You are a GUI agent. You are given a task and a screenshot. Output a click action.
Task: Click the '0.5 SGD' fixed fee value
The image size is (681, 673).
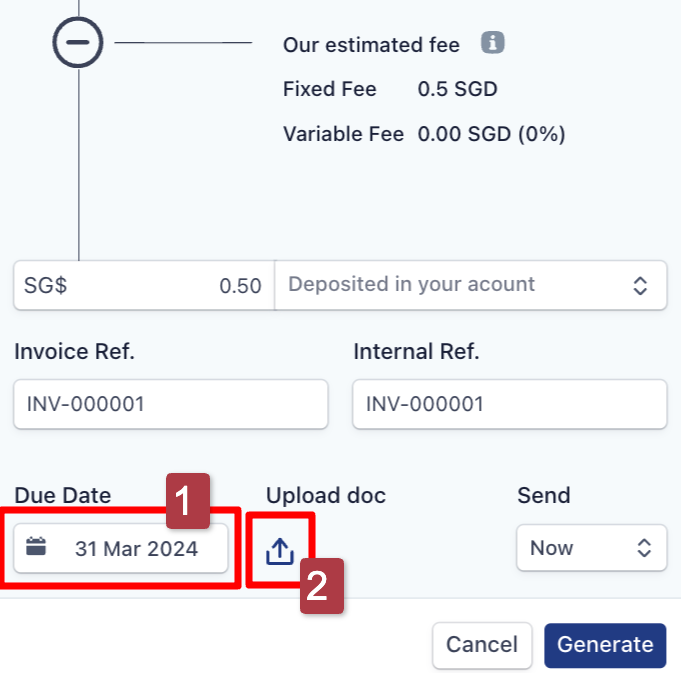pos(457,90)
